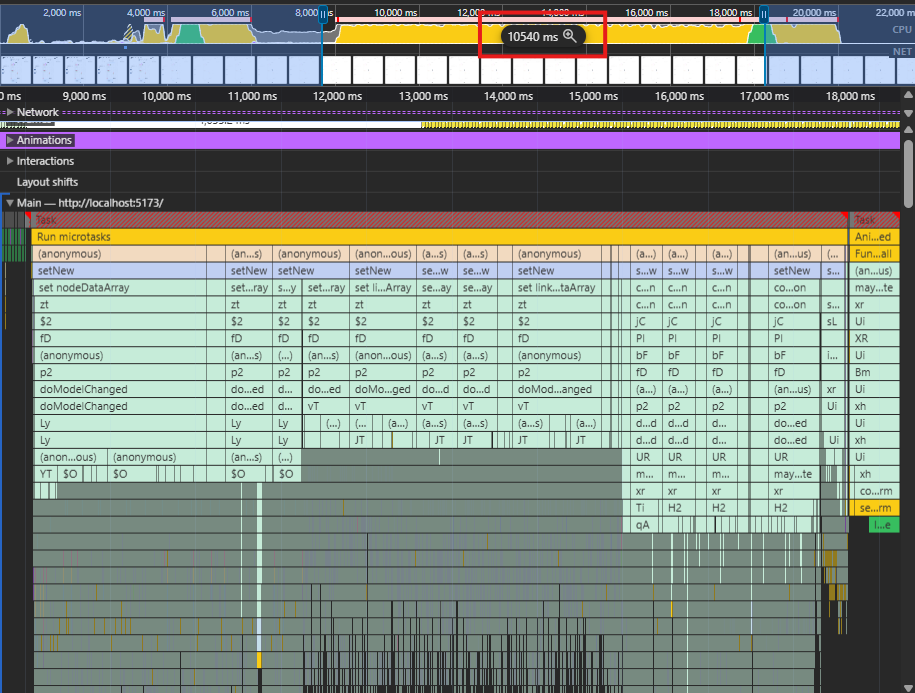Grab the left overview selection handle
This screenshot has width=915, height=693.
[323, 14]
